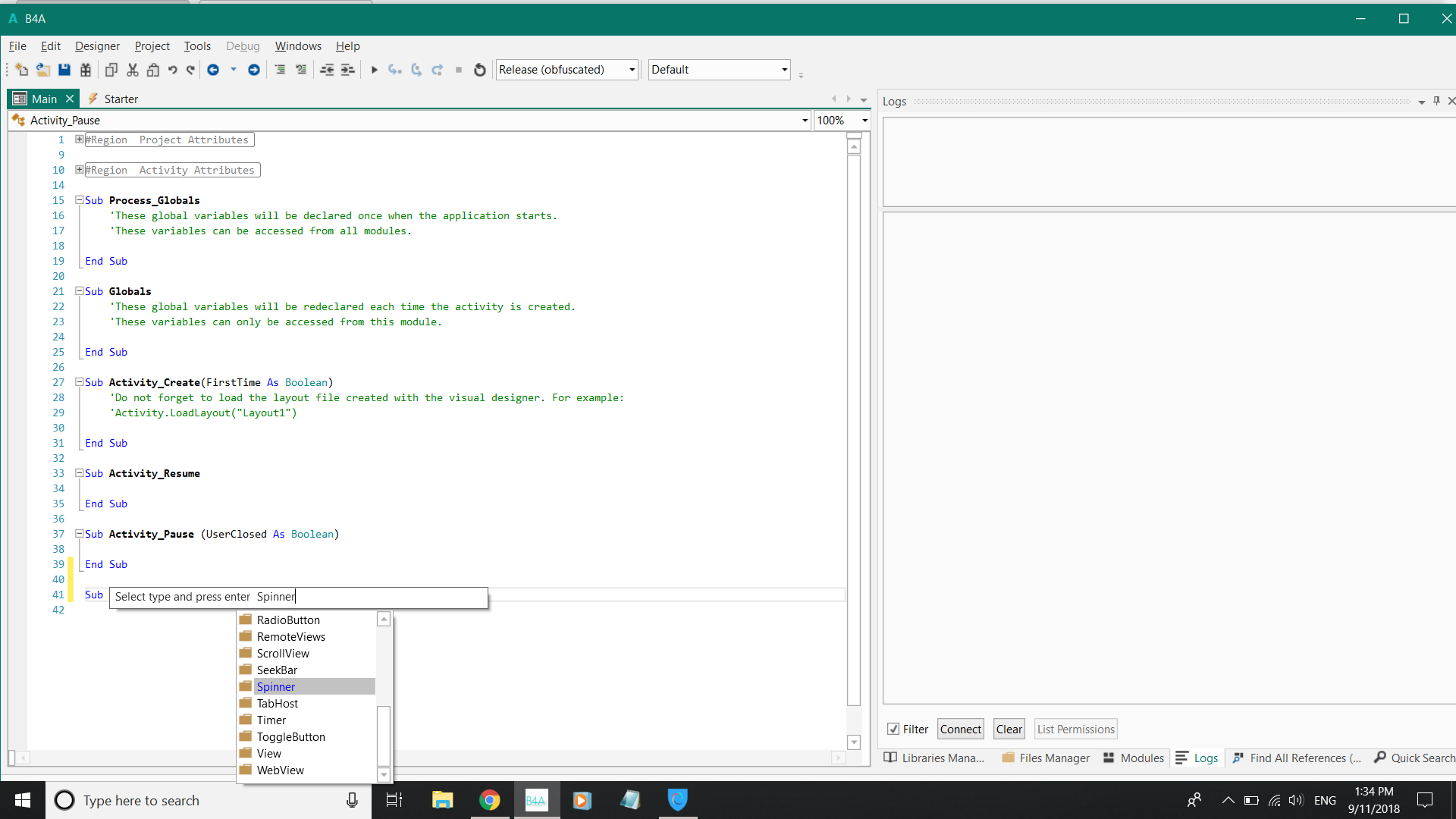Enable the Filter checkbox in the Logs panel
This screenshot has height=819, width=1456.
[895, 729]
